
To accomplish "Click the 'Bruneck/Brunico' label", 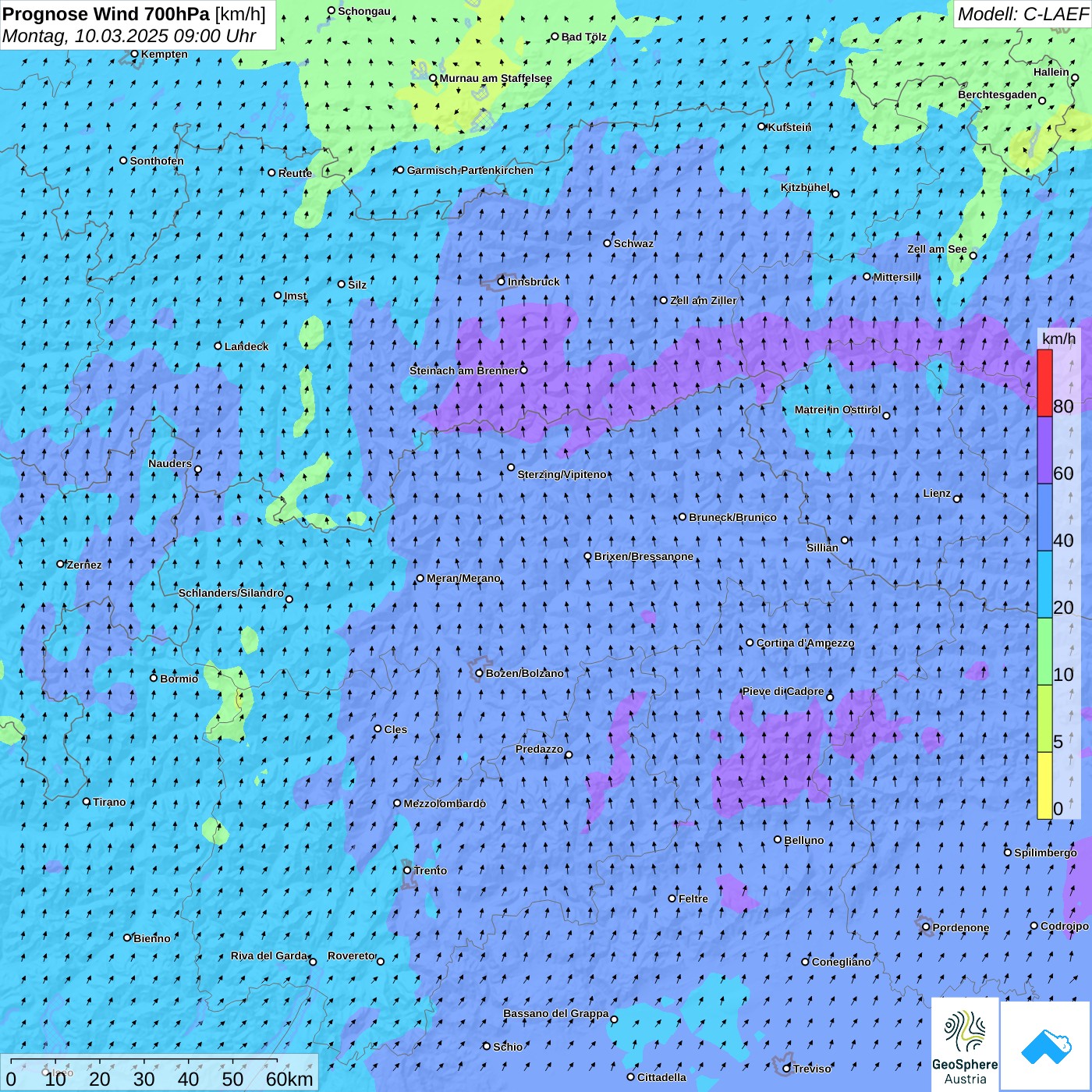I will [732, 517].
